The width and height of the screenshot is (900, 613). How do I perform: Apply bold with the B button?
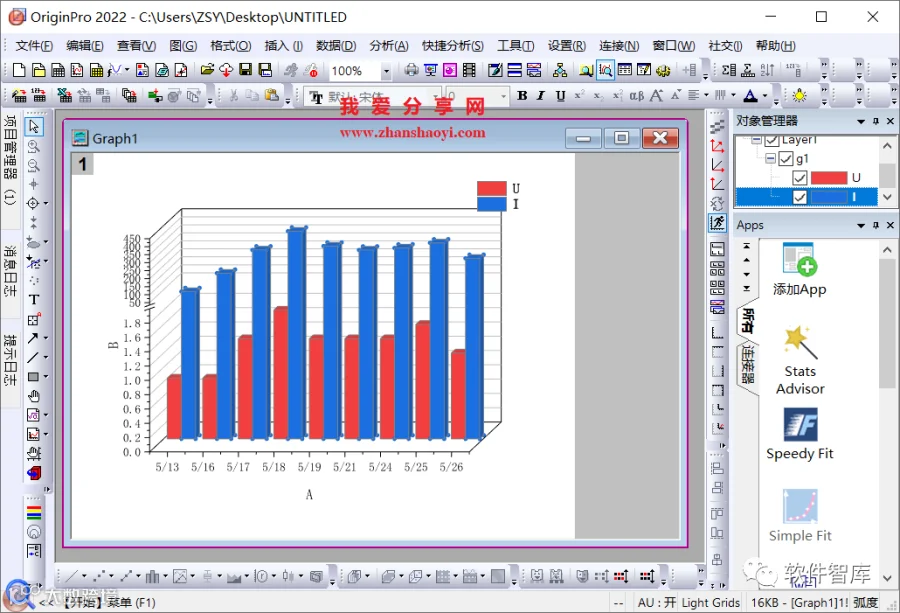[522, 95]
